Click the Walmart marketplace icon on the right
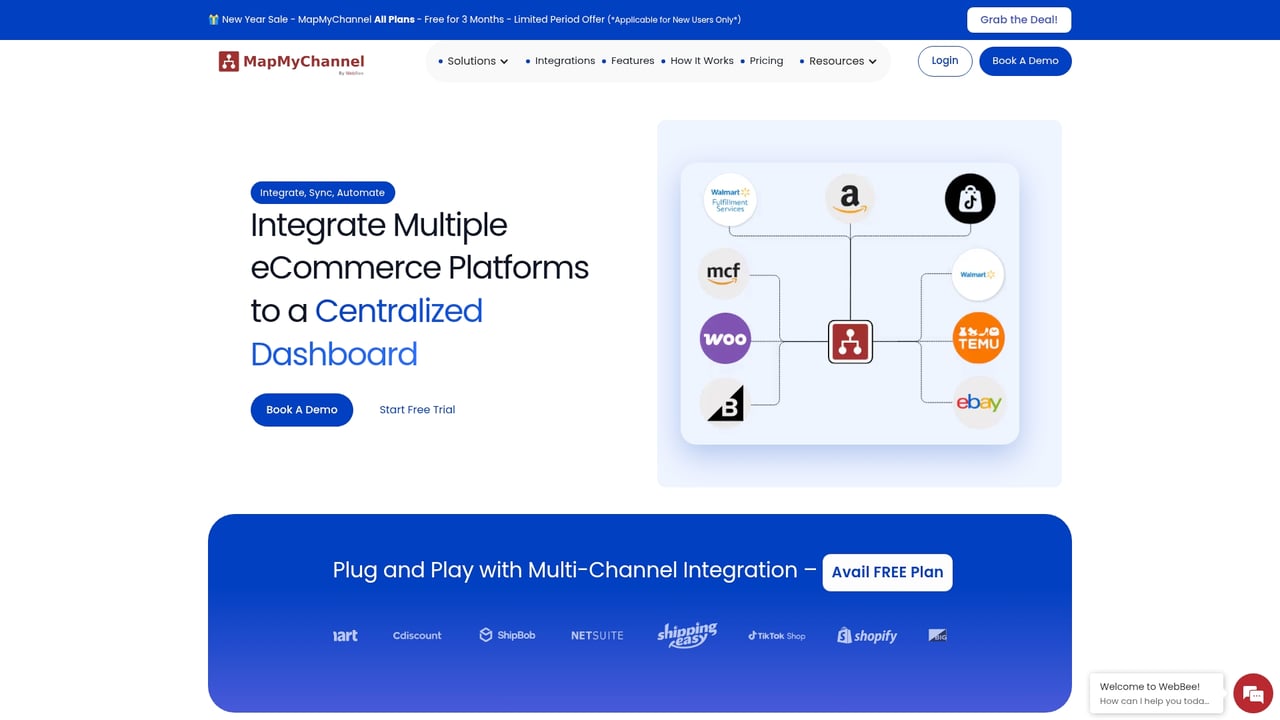Viewport: 1280px width, 720px height. click(x=977, y=275)
